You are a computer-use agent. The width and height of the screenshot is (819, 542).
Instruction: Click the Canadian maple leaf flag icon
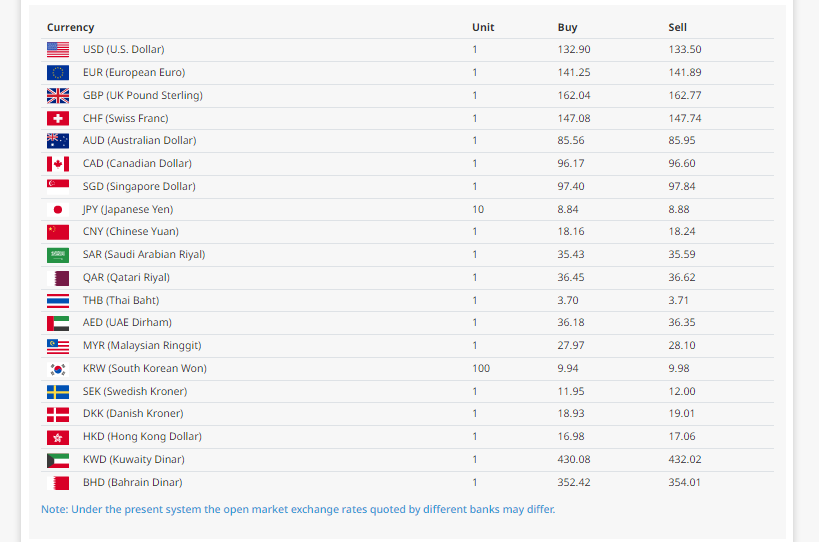[x=58, y=163]
